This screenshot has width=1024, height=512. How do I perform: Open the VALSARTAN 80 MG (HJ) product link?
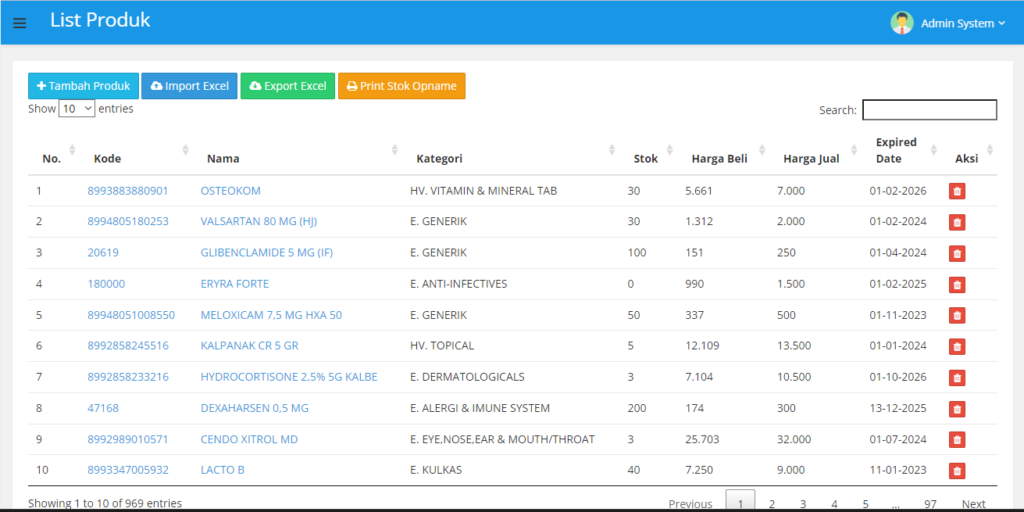(258, 222)
